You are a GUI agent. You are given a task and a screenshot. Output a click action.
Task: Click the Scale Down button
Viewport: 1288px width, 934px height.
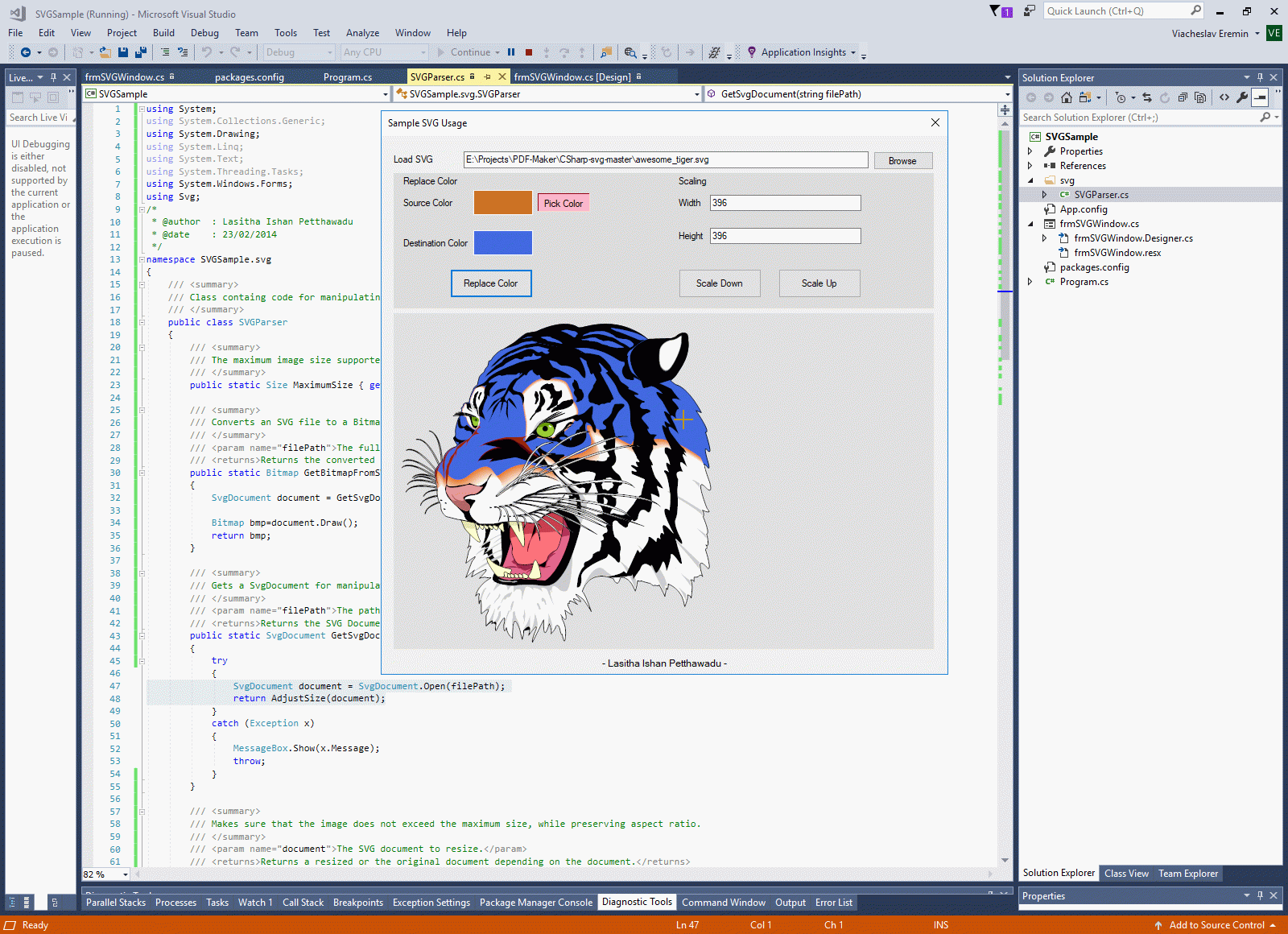tap(720, 283)
